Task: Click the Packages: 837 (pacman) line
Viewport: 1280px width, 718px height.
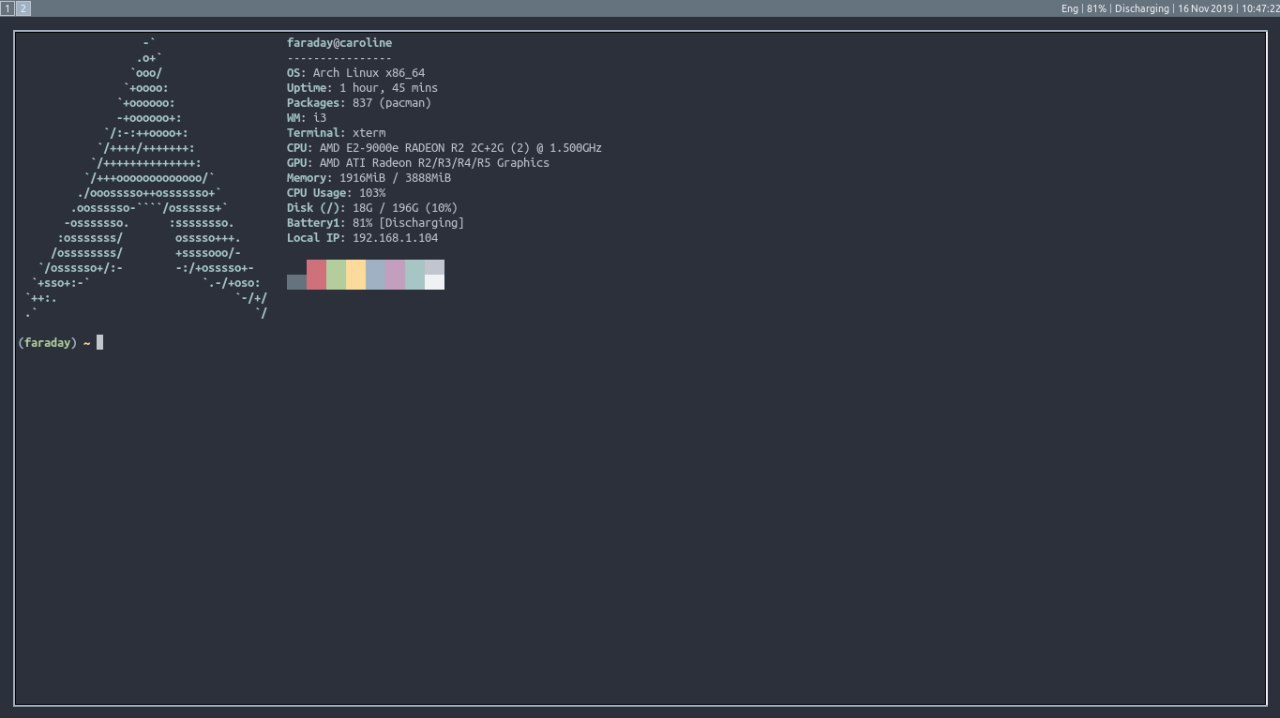Action: 359,103
